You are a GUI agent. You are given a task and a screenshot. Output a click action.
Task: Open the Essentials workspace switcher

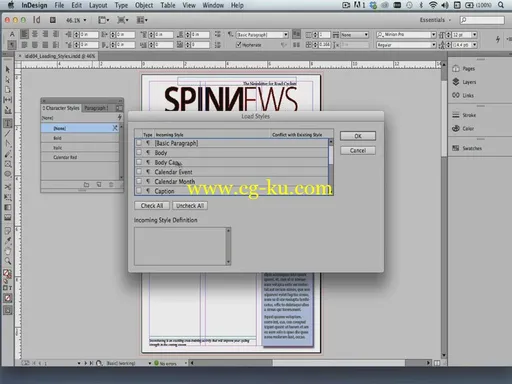tap(435, 20)
